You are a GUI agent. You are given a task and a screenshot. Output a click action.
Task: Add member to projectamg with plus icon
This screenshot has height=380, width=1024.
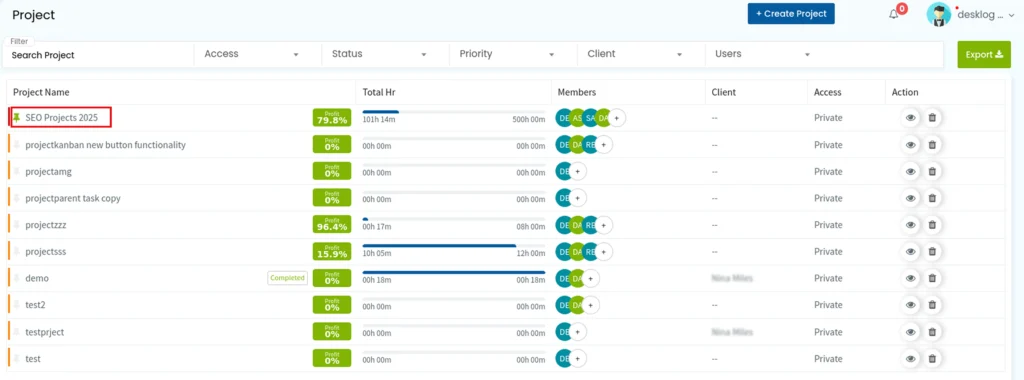(x=579, y=171)
